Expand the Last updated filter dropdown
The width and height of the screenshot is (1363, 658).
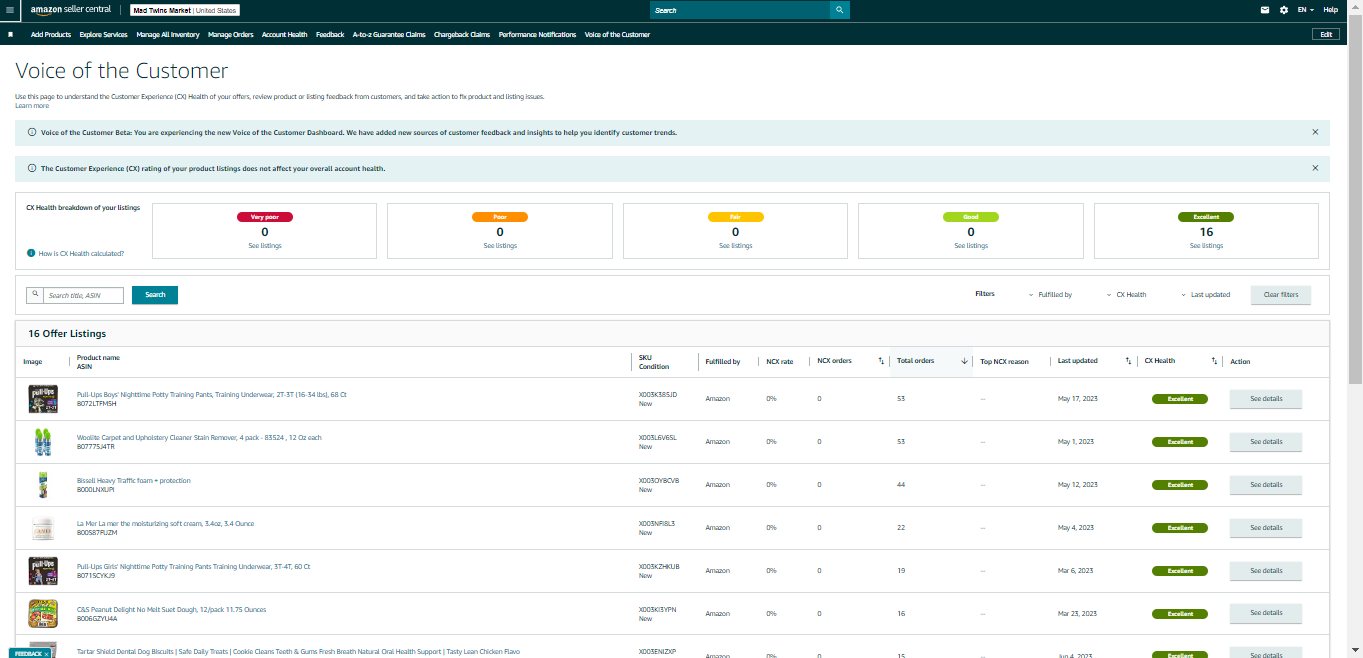1204,295
